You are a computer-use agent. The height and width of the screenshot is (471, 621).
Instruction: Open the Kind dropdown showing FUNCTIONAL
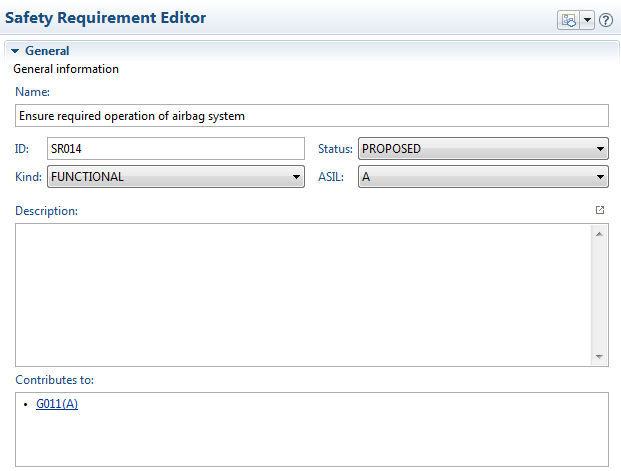coord(175,177)
